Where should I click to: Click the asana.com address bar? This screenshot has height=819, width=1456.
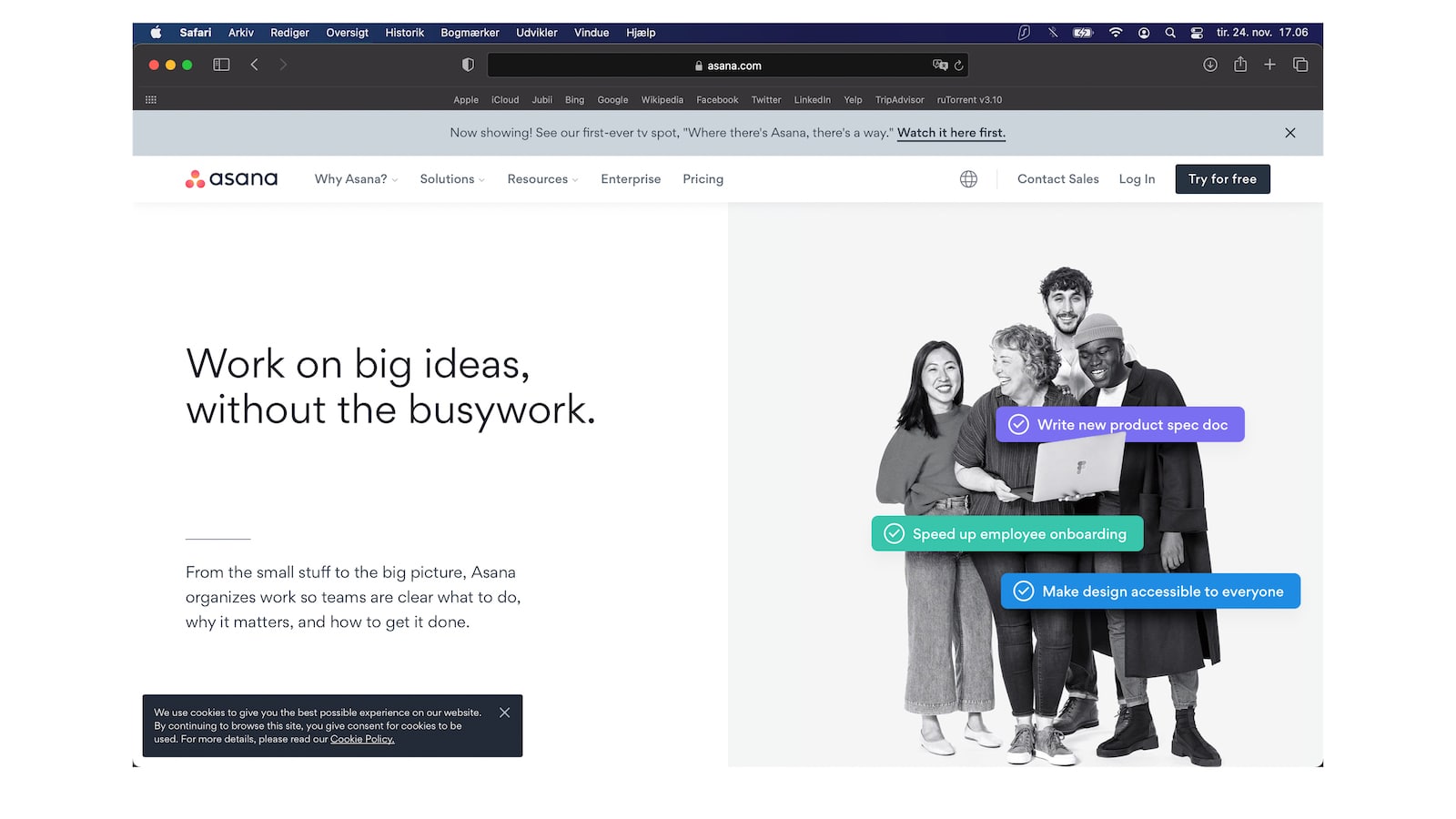tap(728, 66)
